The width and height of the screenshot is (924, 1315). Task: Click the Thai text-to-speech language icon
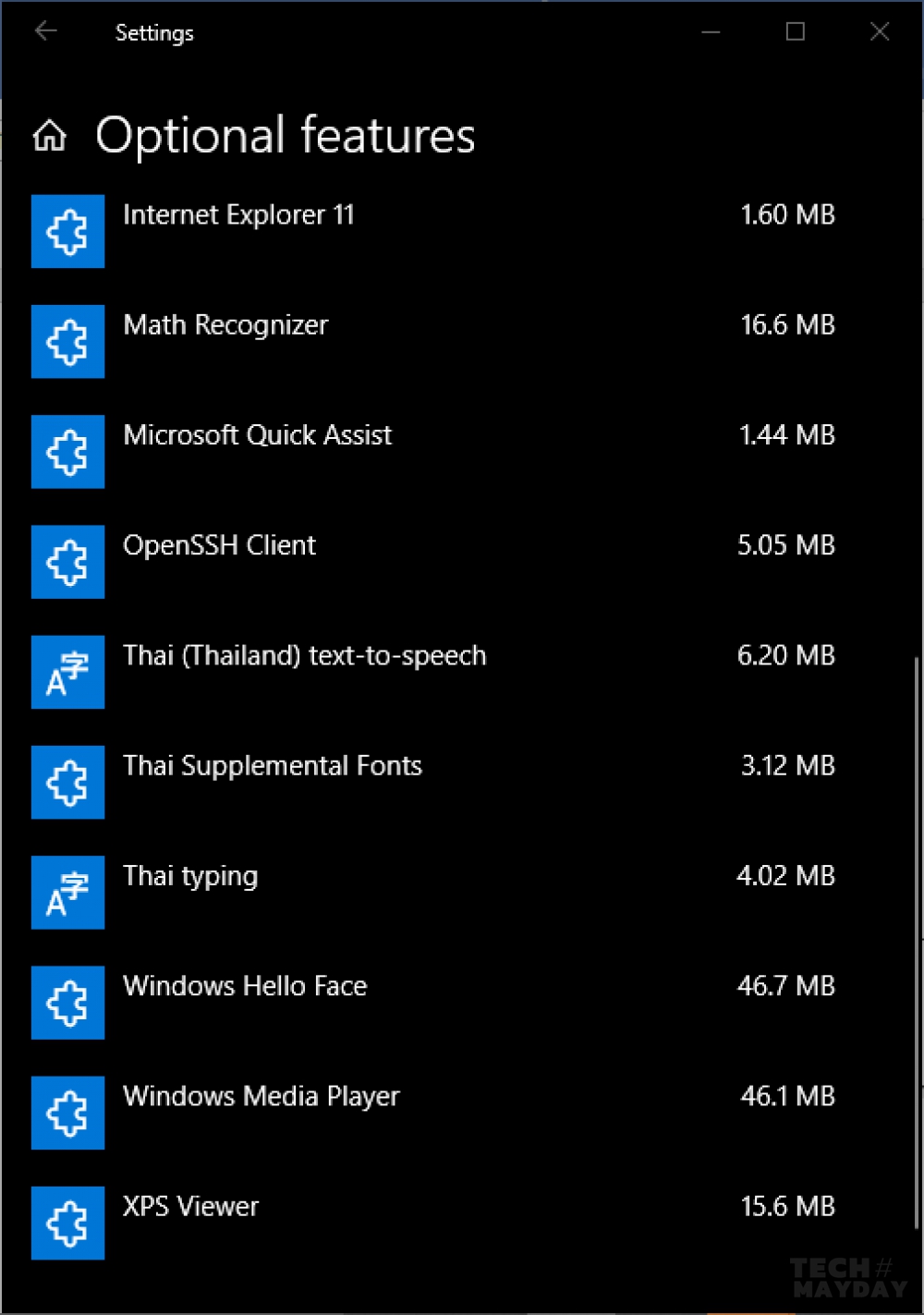click(67, 672)
